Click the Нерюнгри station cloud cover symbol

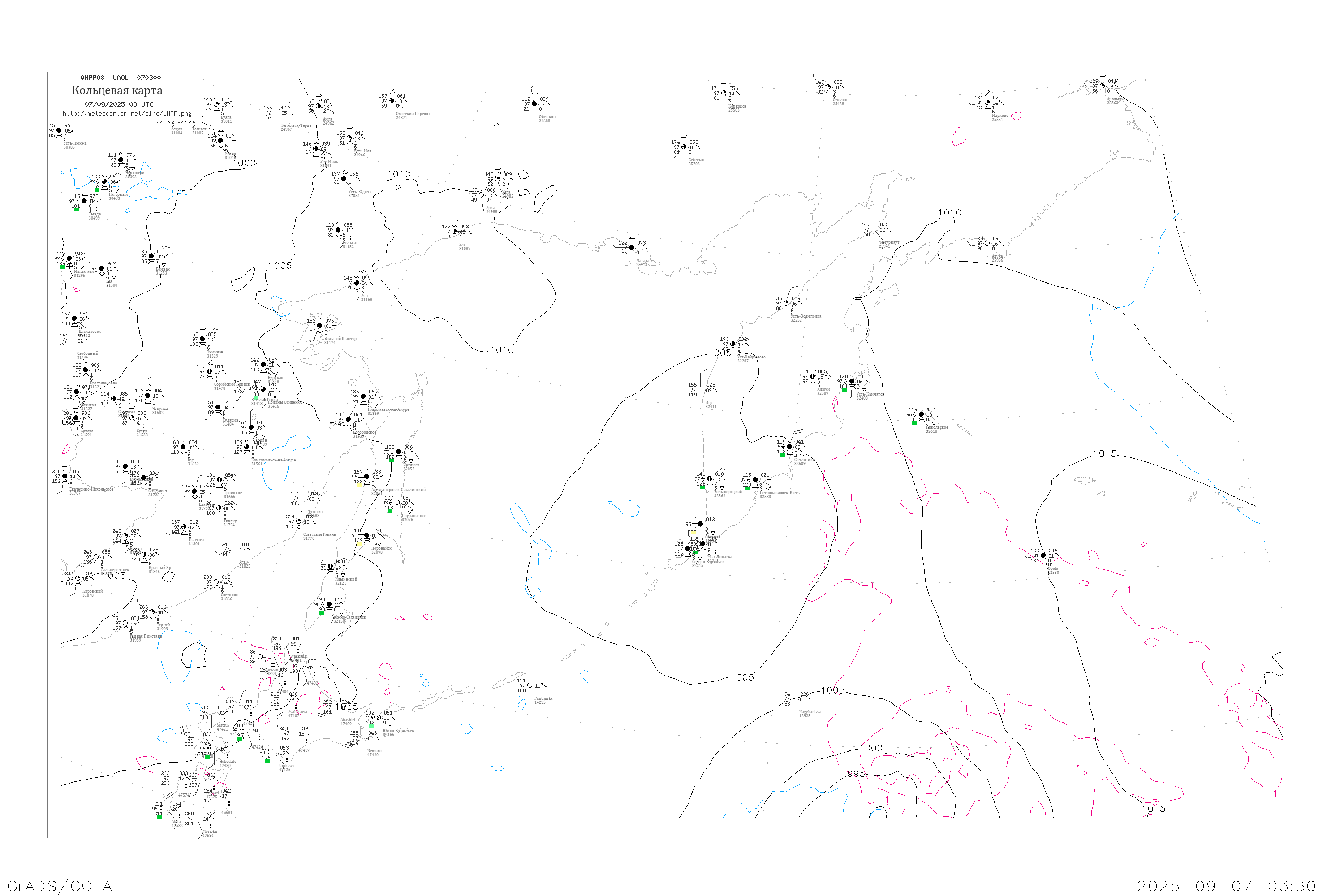pyautogui.click(x=121, y=160)
